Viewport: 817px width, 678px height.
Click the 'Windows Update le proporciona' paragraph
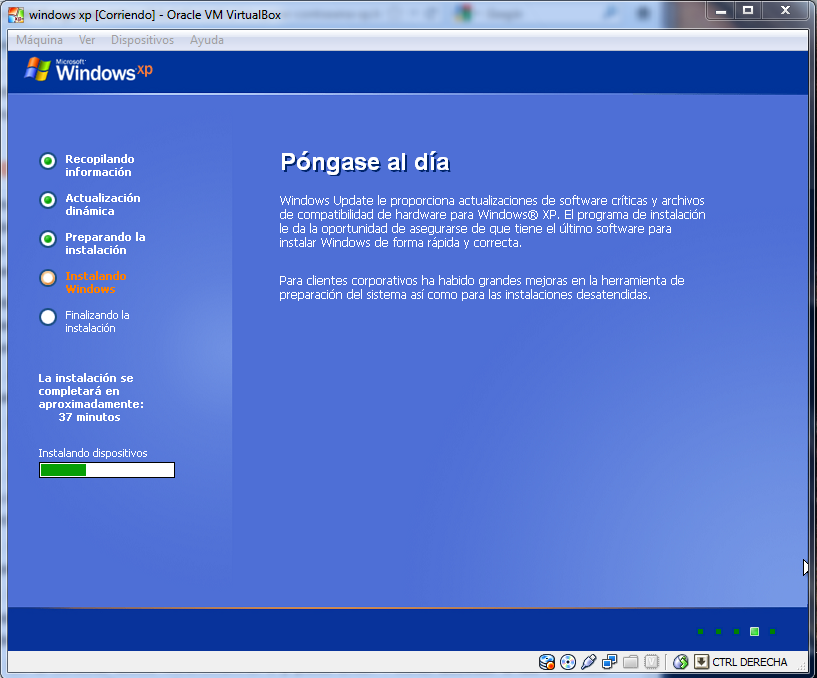point(492,221)
